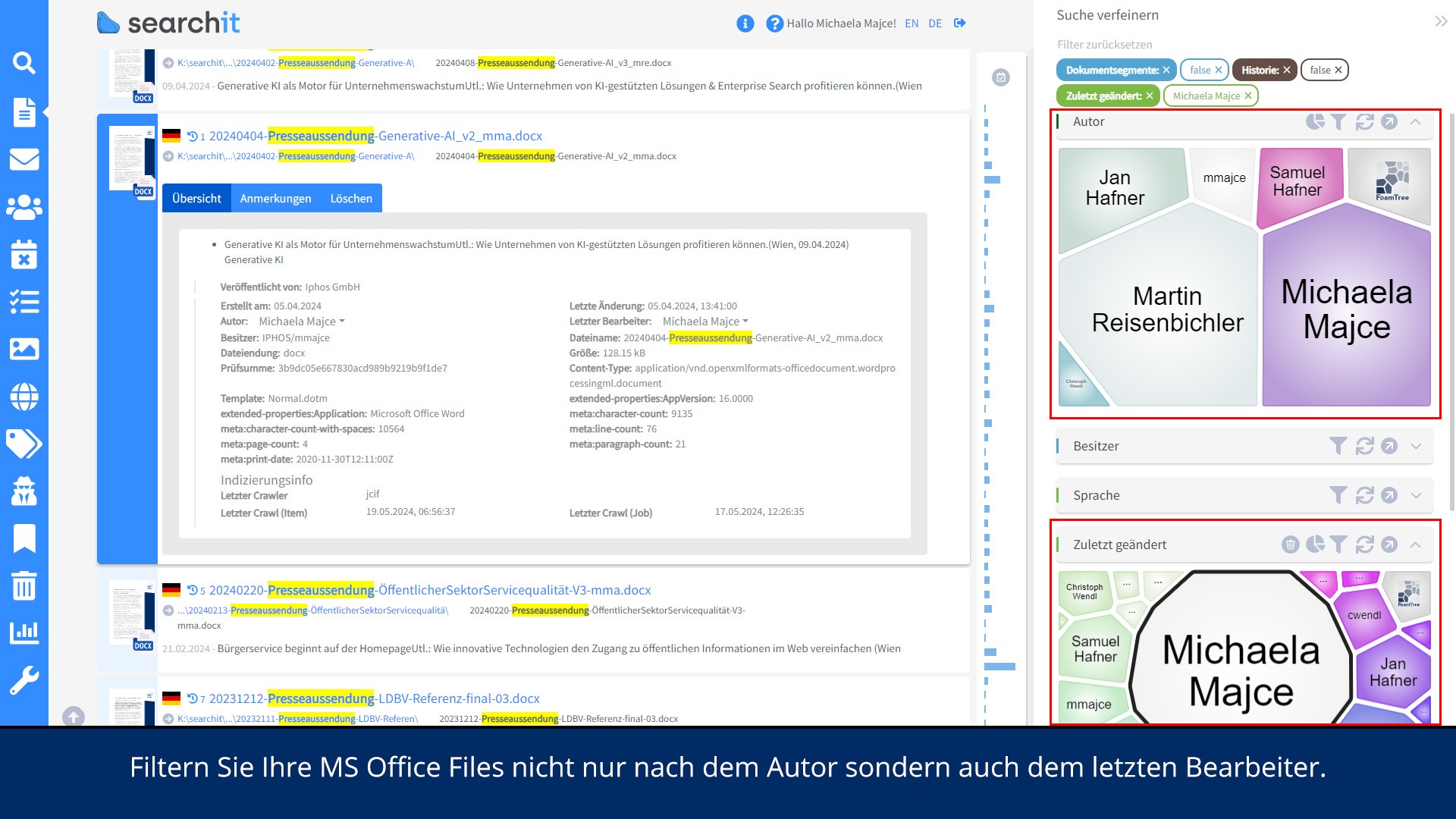1456x819 pixels.
Task: Click the logout icon next to DE
Action: tap(960, 24)
